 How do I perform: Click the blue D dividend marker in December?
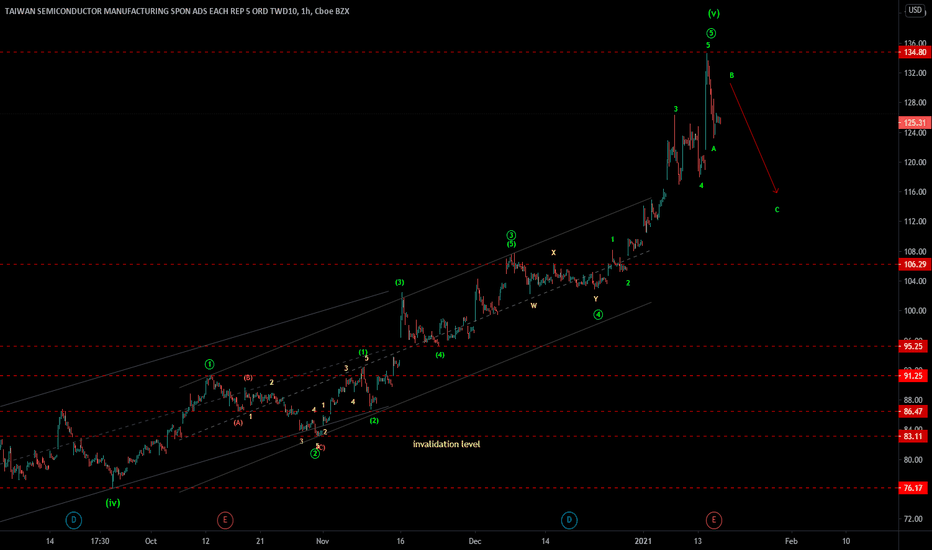click(x=569, y=520)
